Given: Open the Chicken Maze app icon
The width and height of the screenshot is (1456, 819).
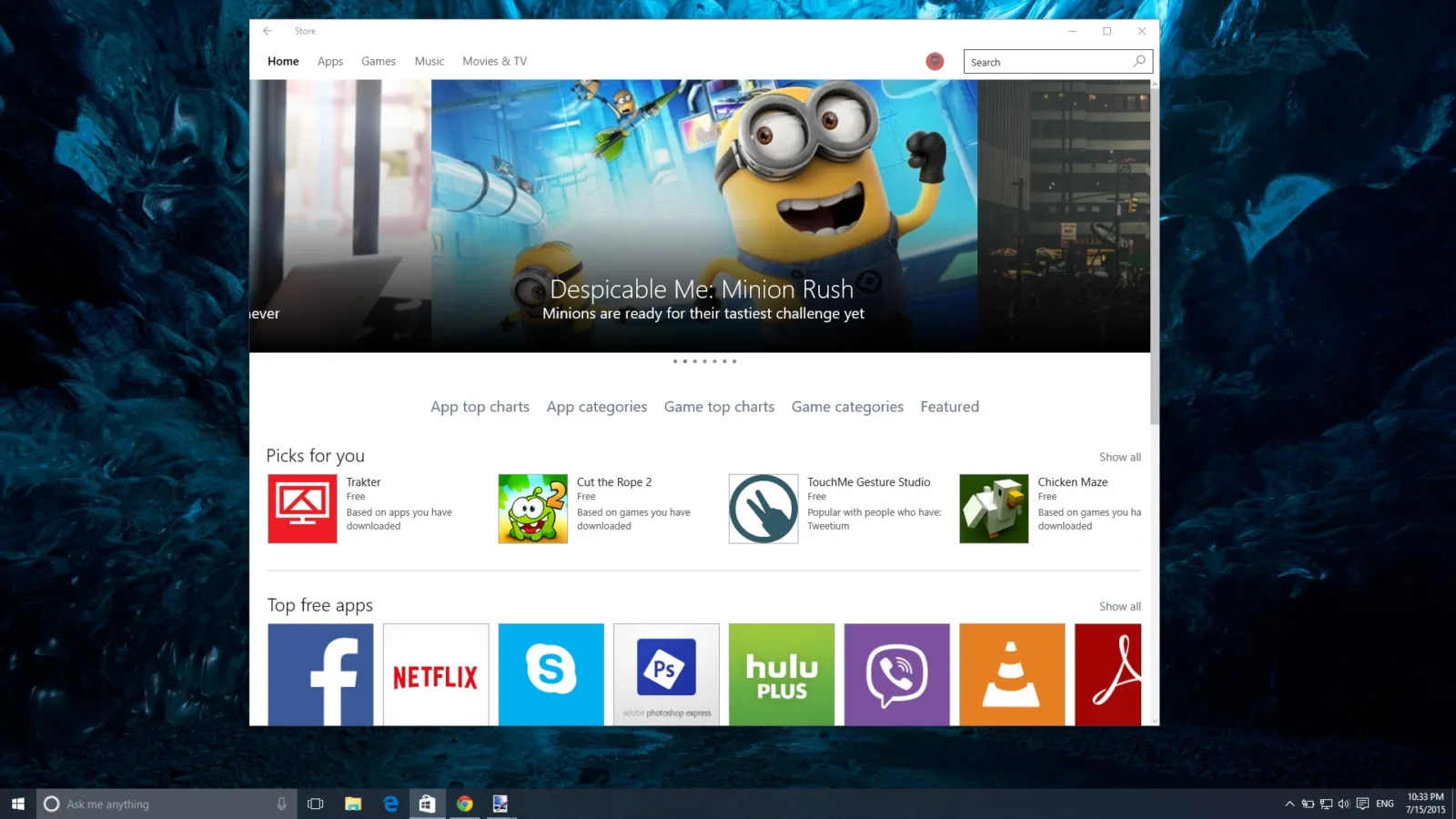Looking at the screenshot, I should coord(994,509).
